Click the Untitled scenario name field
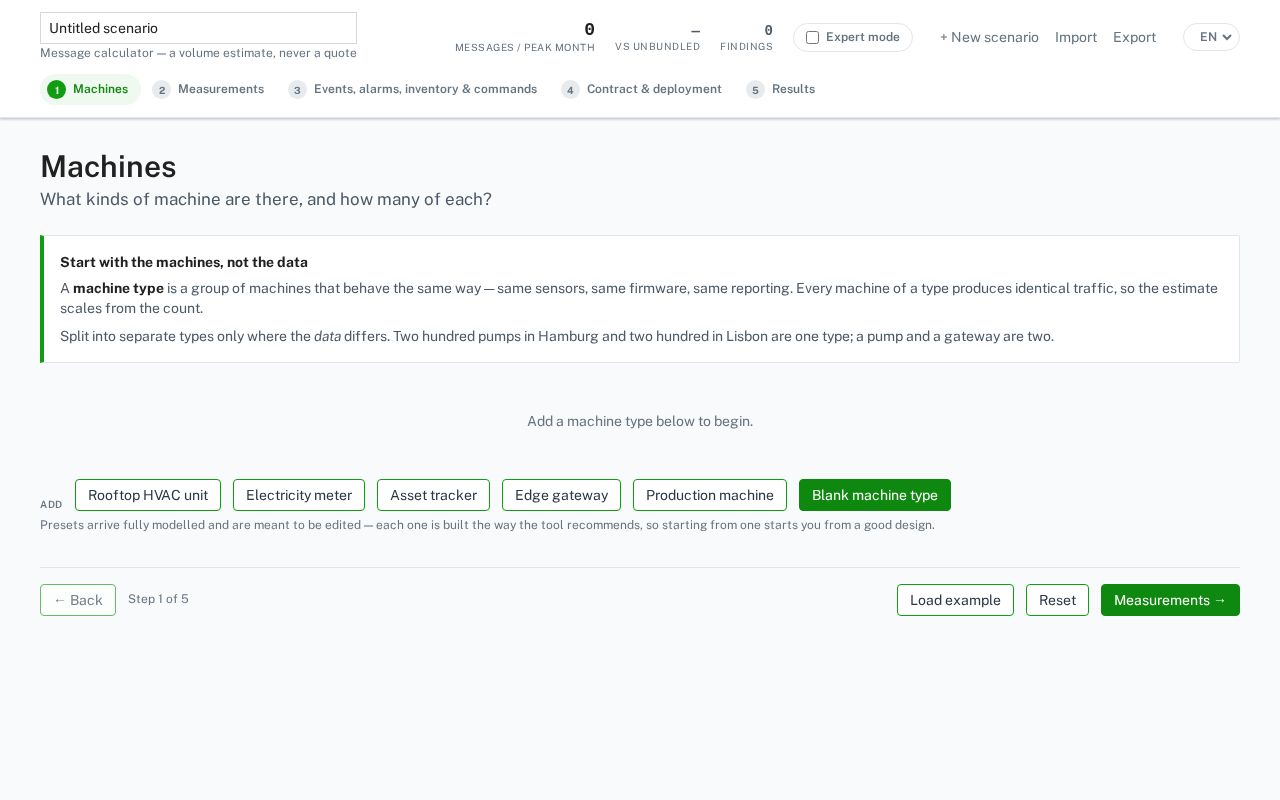 tap(198, 28)
